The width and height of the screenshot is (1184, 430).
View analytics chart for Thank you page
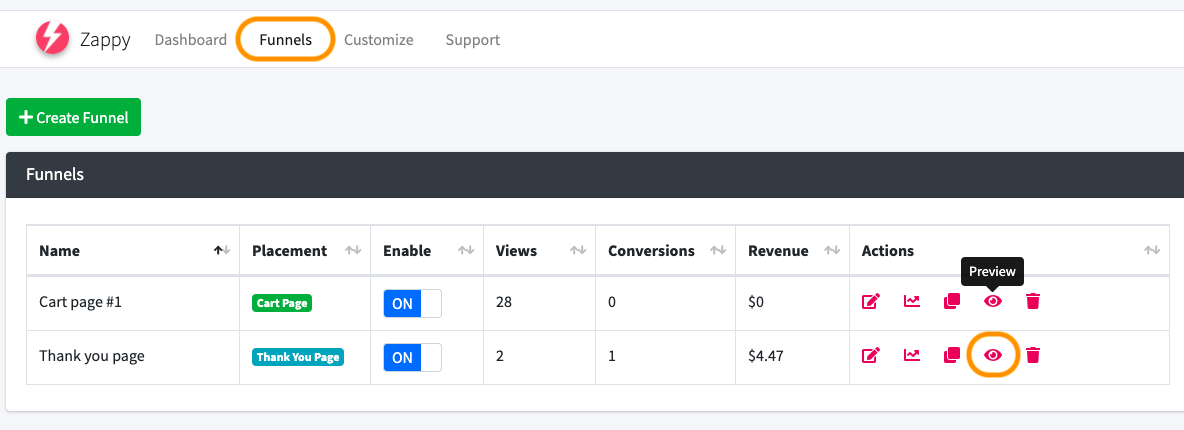(911, 355)
